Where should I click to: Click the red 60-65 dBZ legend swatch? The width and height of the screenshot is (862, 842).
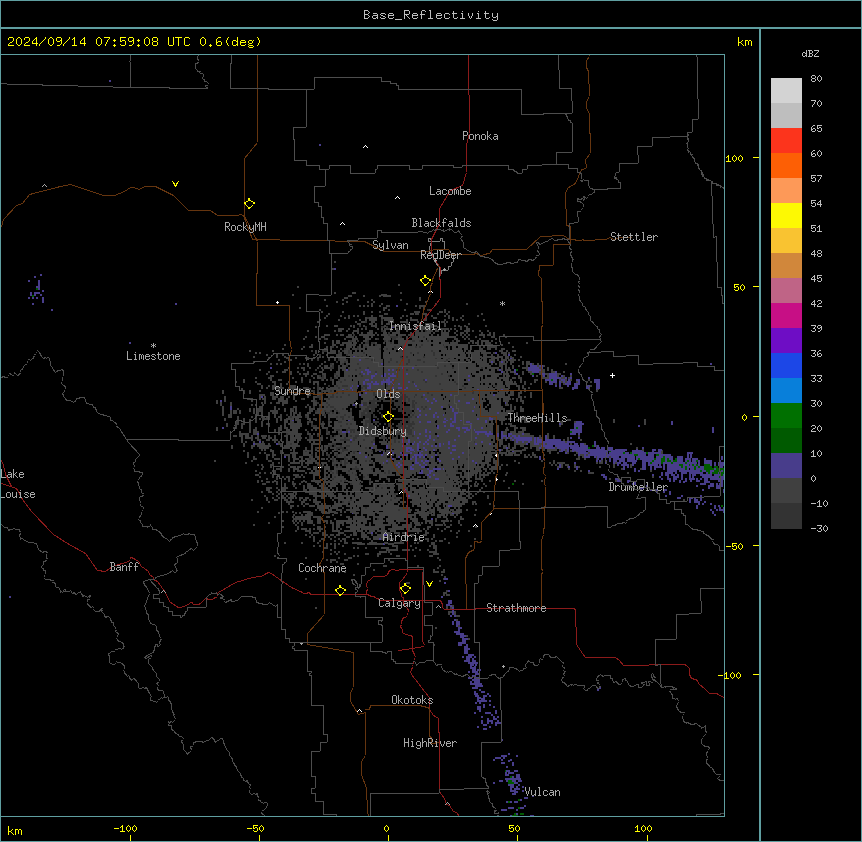pos(786,141)
